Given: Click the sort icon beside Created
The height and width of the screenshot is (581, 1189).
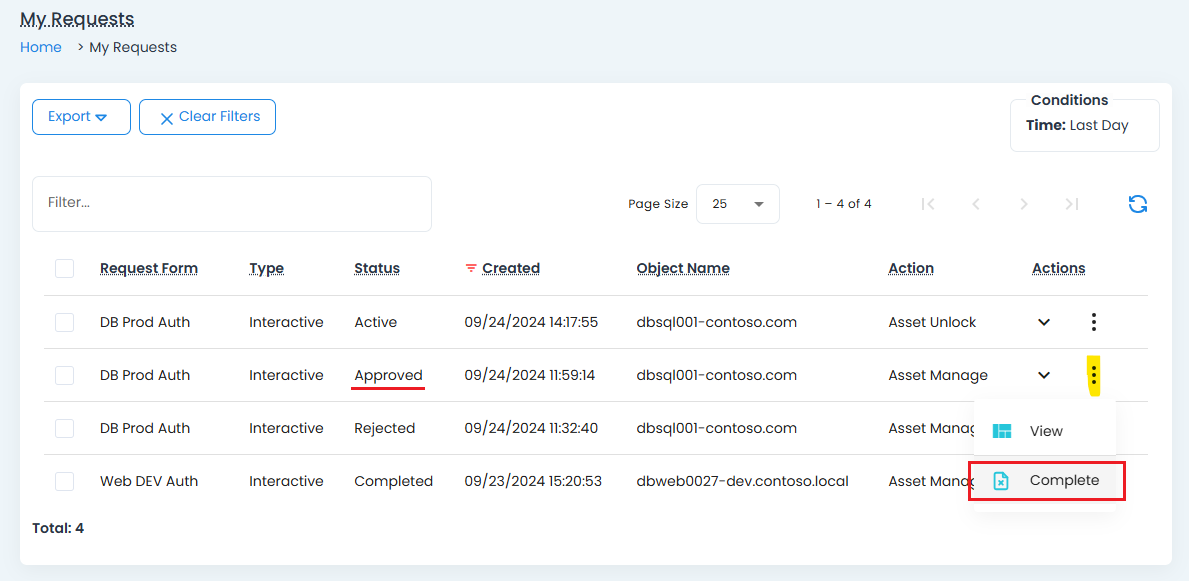Looking at the screenshot, I should (471, 268).
